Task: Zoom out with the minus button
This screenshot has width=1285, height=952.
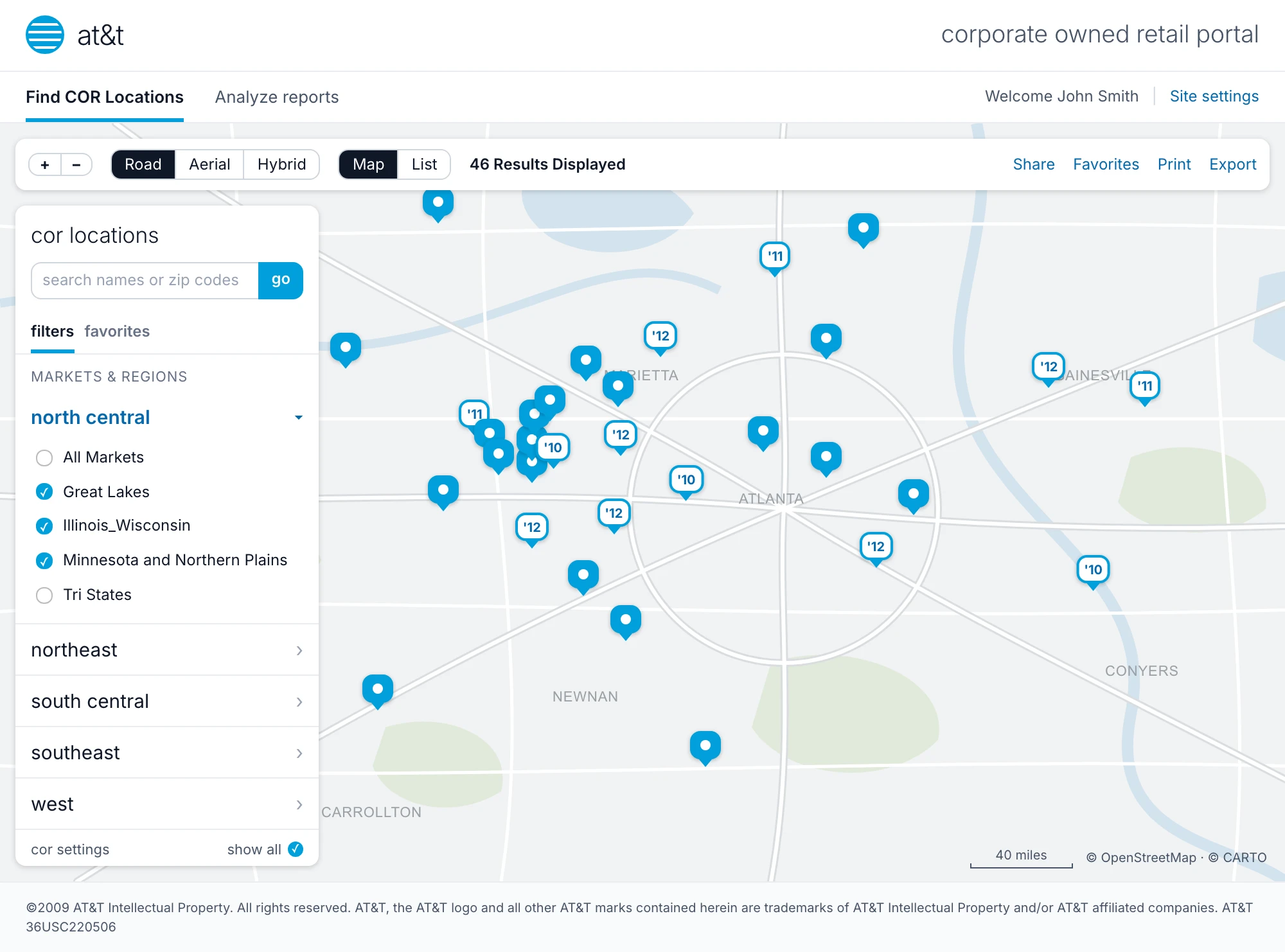Action: coord(76,164)
